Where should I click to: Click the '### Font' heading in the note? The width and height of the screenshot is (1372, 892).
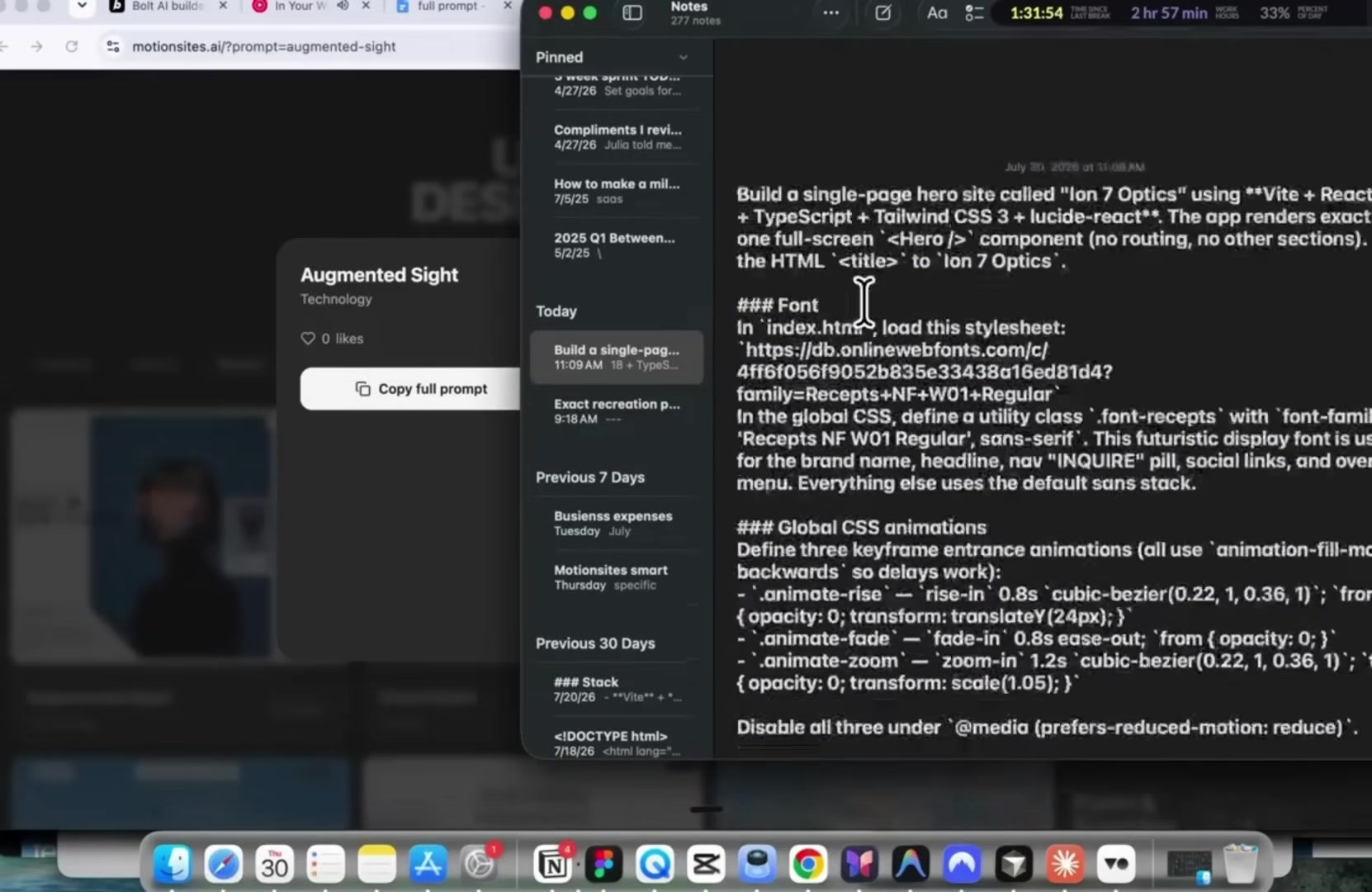(777, 306)
